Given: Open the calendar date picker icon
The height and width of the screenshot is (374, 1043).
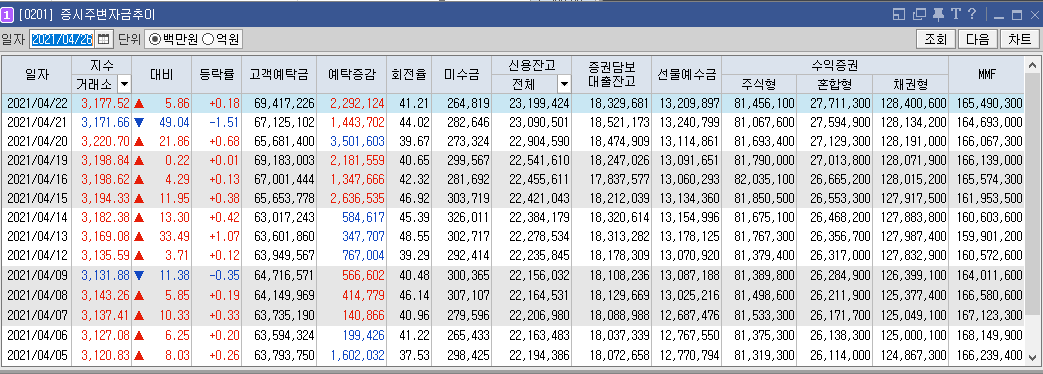Looking at the screenshot, I should click(x=103, y=39).
